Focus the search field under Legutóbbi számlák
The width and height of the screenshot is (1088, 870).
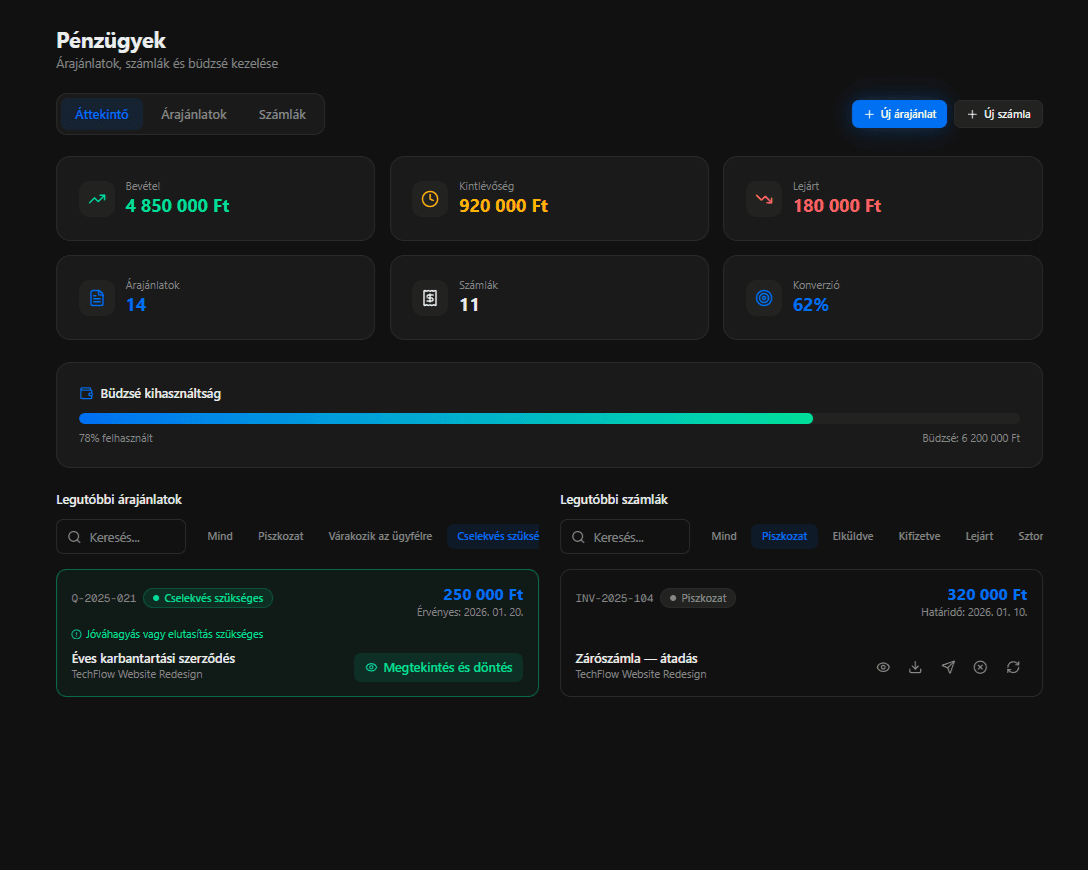tap(624, 537)
